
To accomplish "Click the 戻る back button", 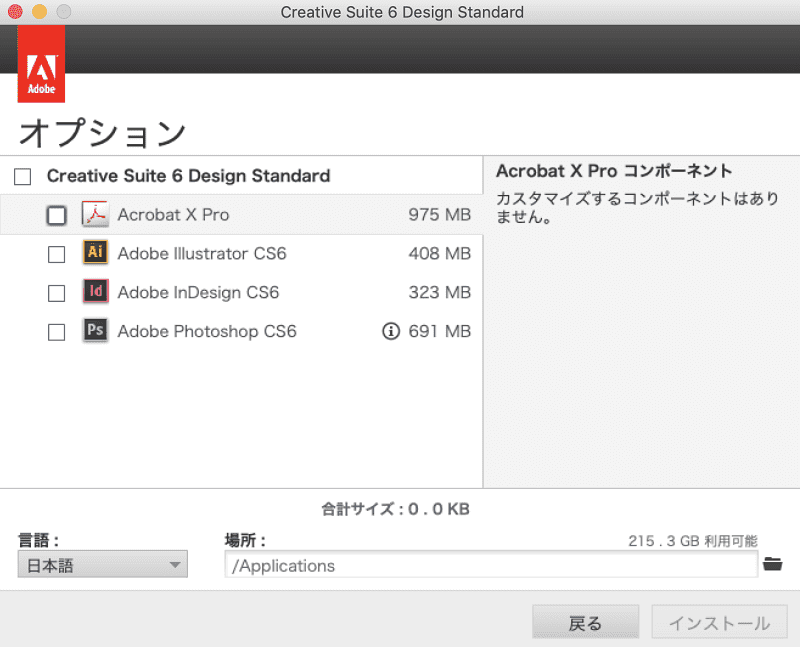I will click(585, 622).
